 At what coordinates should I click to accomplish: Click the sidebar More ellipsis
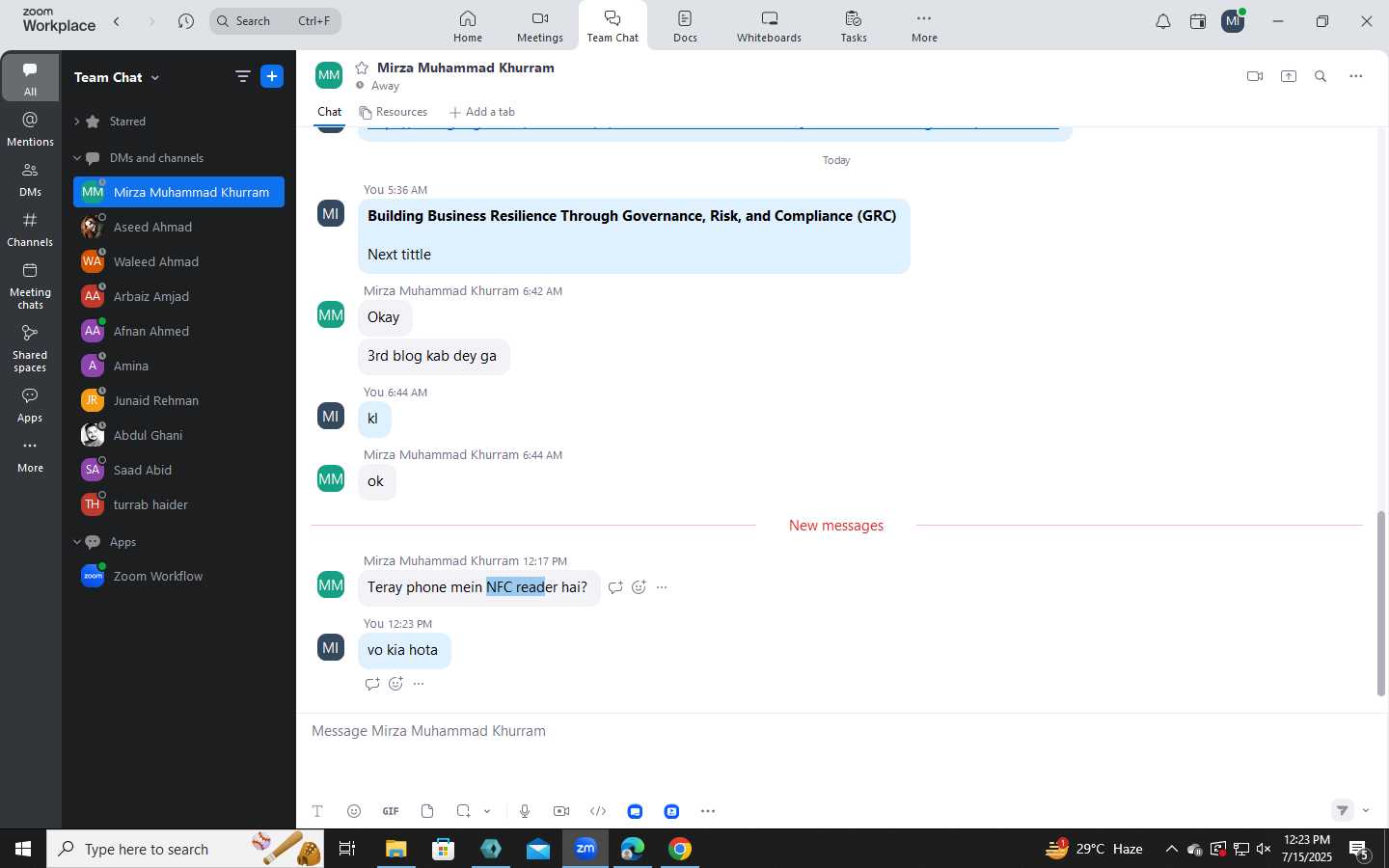[30, 455]
